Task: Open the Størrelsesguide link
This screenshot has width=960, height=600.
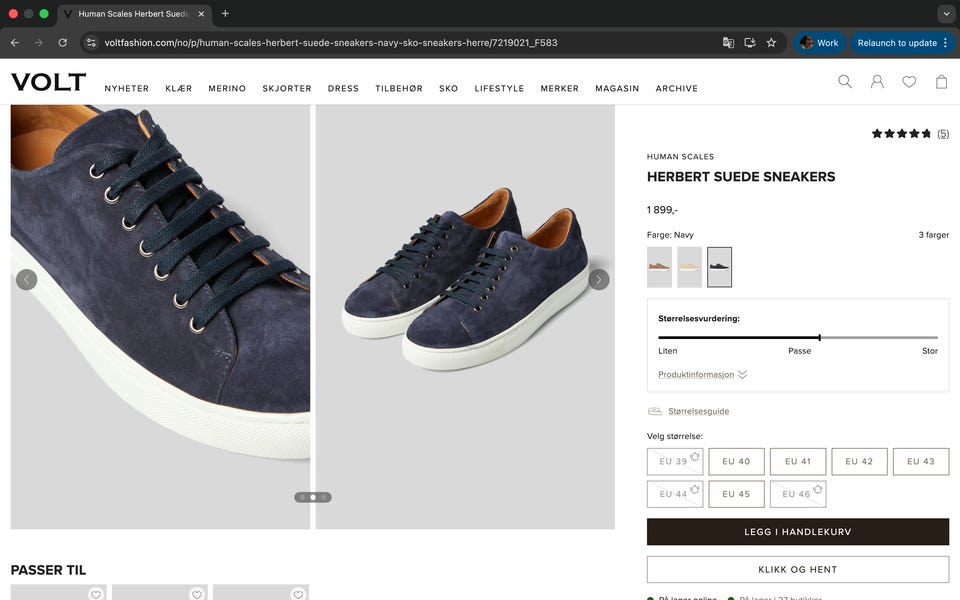Action: pyautogui.click(x=699, y=411)
